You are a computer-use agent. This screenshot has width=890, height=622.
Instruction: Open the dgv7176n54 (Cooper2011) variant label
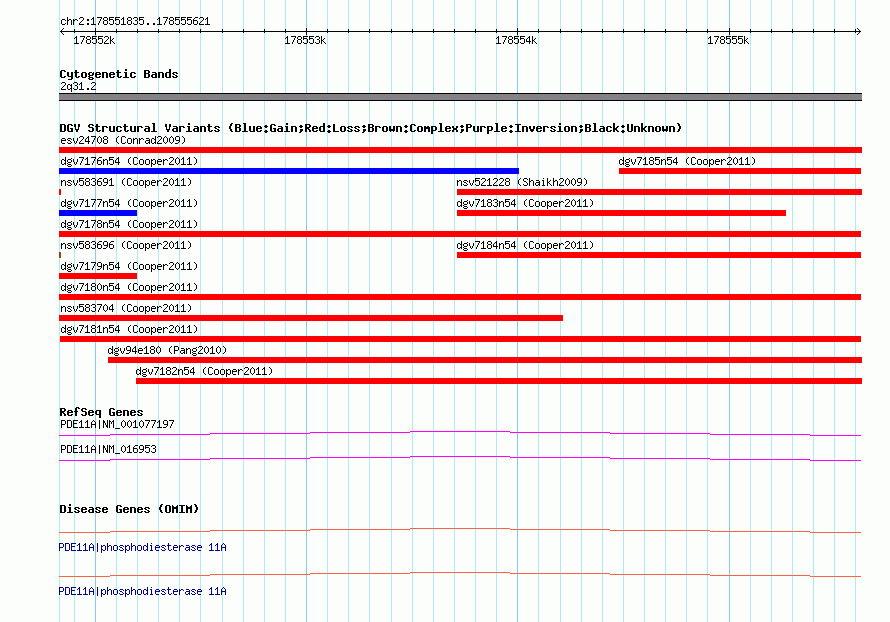[129, 161]
